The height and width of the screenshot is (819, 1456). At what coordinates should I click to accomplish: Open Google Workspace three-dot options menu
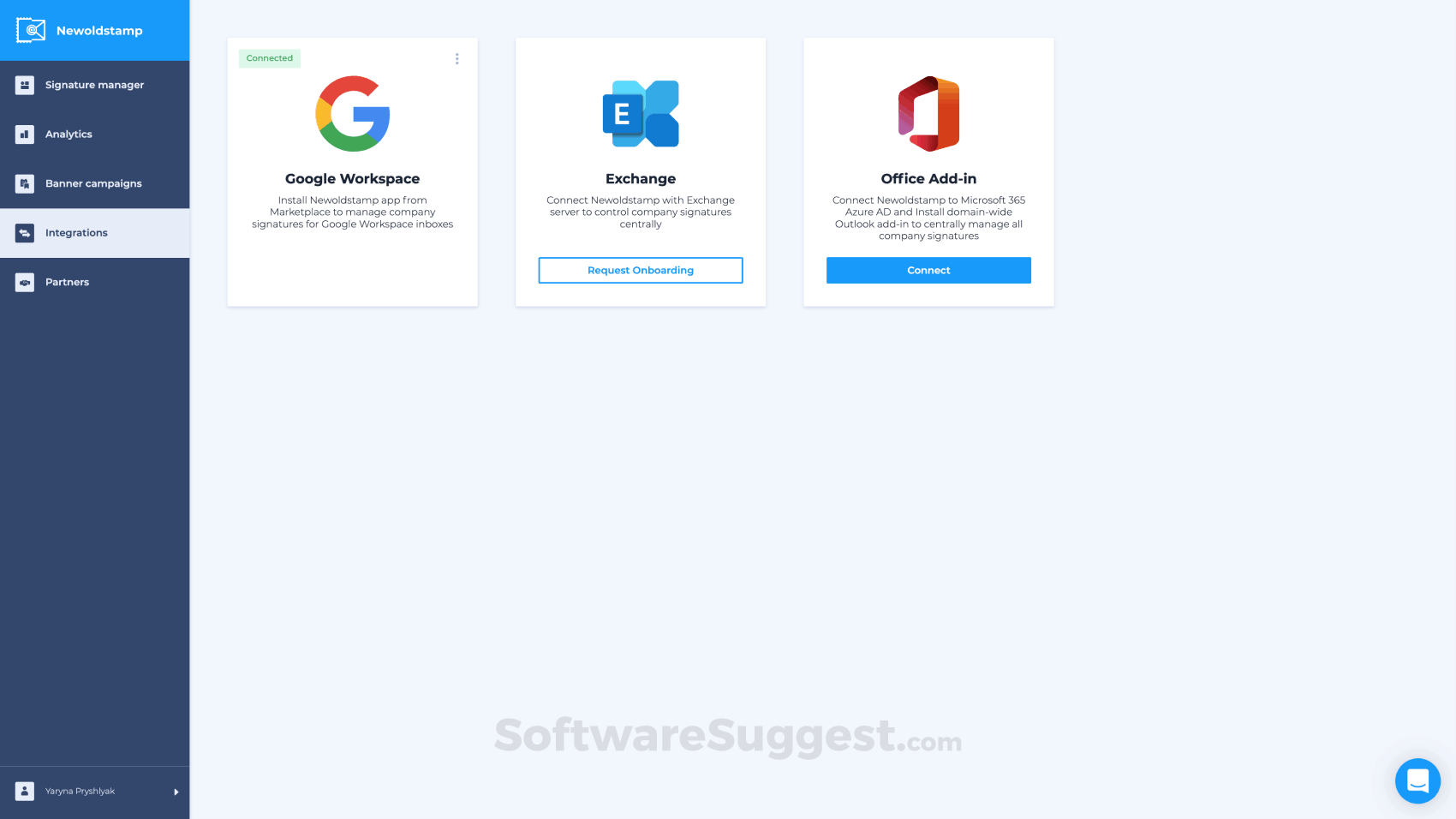456,58
